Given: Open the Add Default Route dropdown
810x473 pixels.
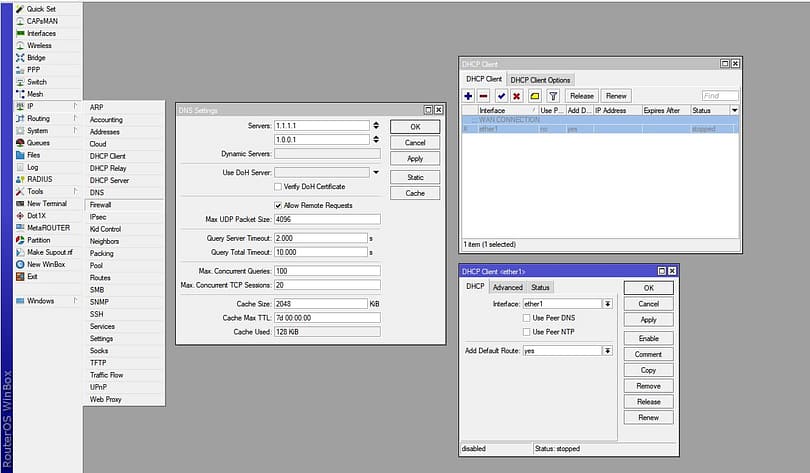Looking at the screenshot, I should pos(608,351).
